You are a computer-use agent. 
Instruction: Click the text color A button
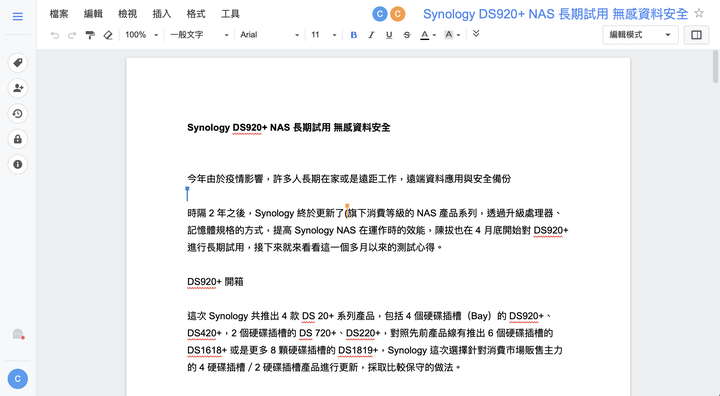point(425,35)
